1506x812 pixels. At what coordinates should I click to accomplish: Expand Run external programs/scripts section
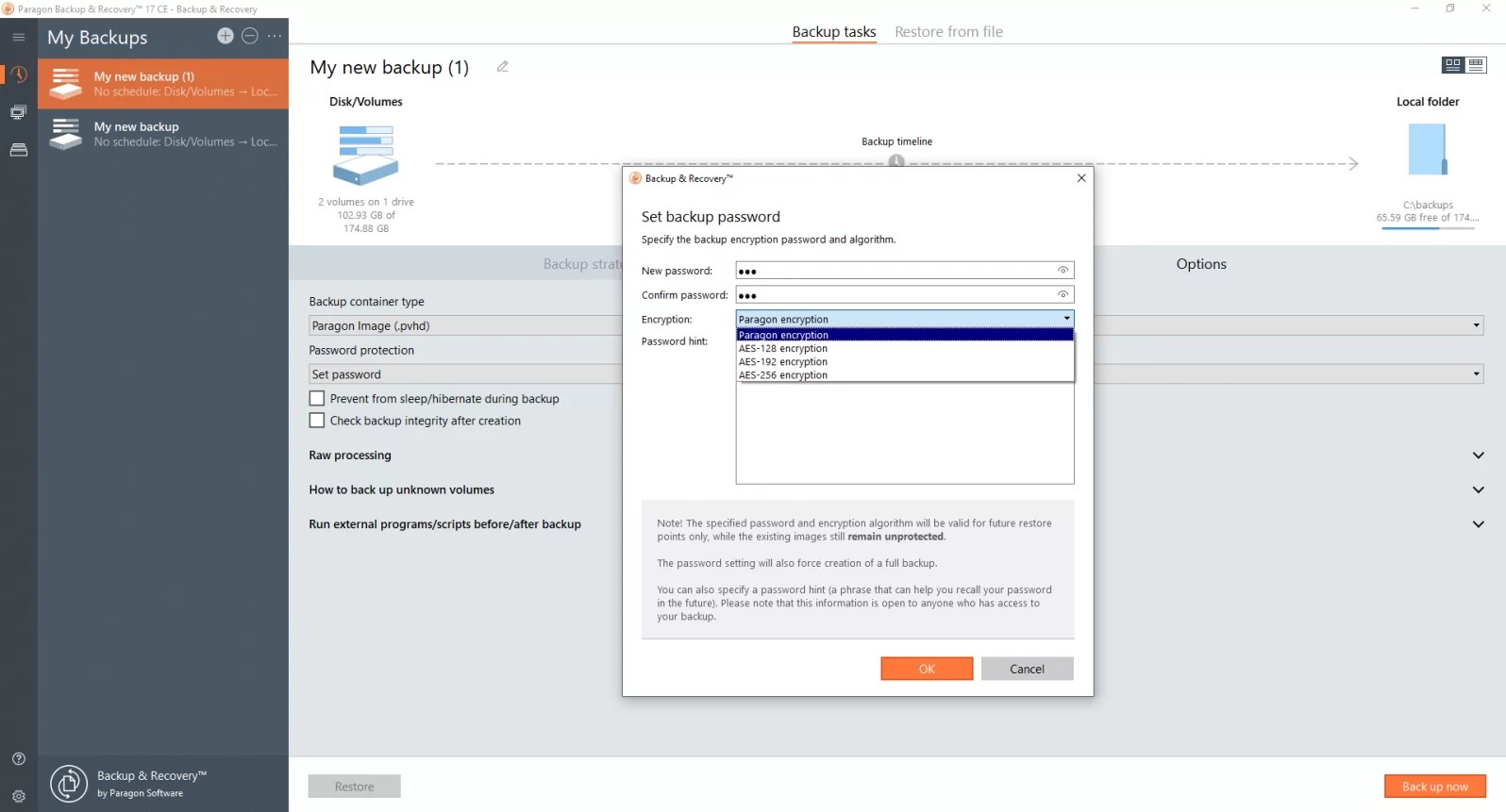[x=1479, y=524]
